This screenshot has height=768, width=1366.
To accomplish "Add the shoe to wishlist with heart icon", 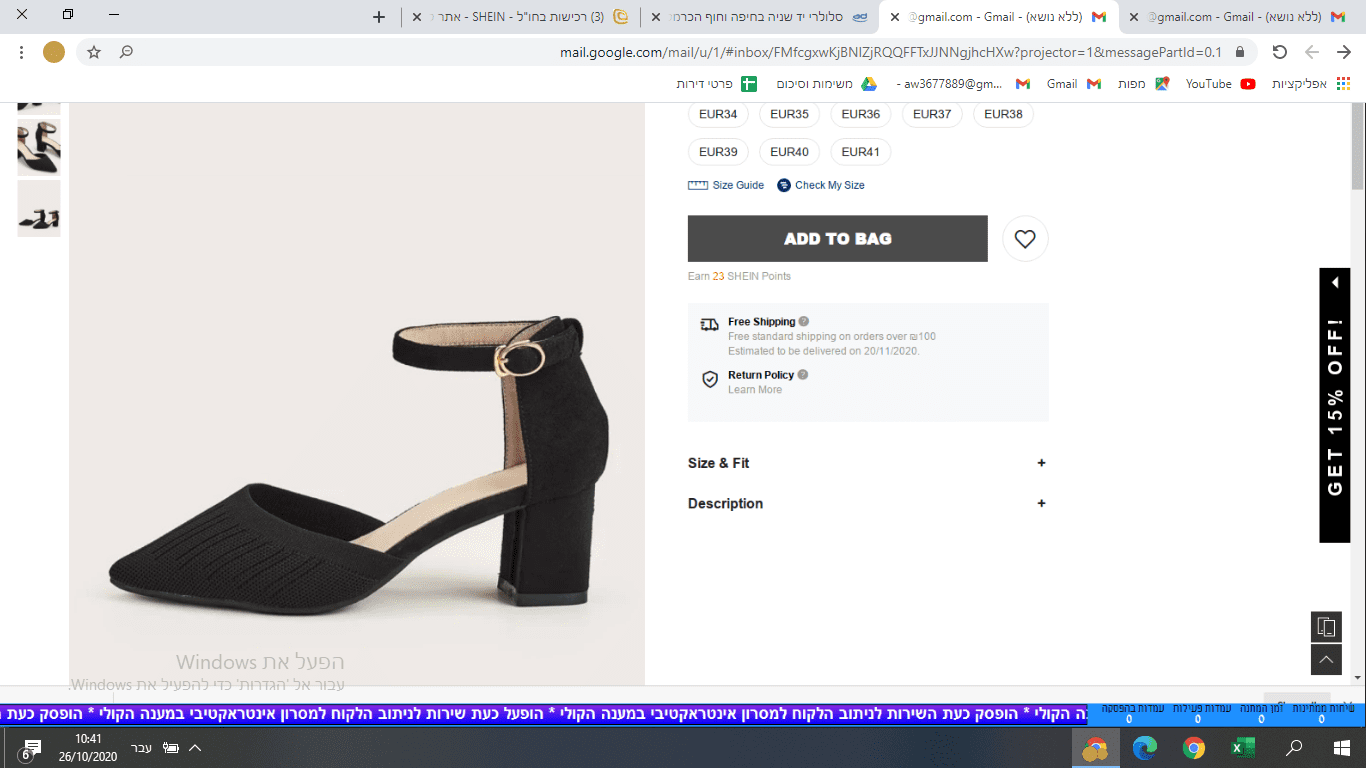I will point(1025,239).
